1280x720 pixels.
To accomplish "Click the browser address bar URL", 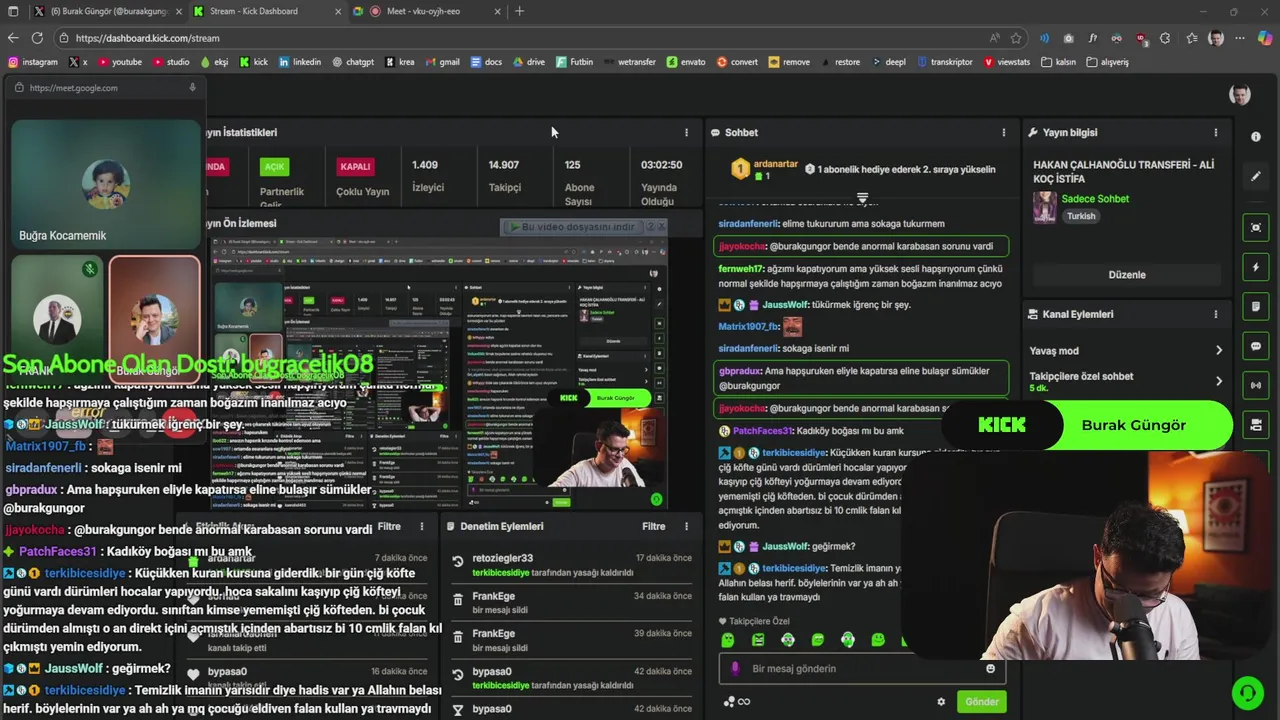I will click(147, 38).
